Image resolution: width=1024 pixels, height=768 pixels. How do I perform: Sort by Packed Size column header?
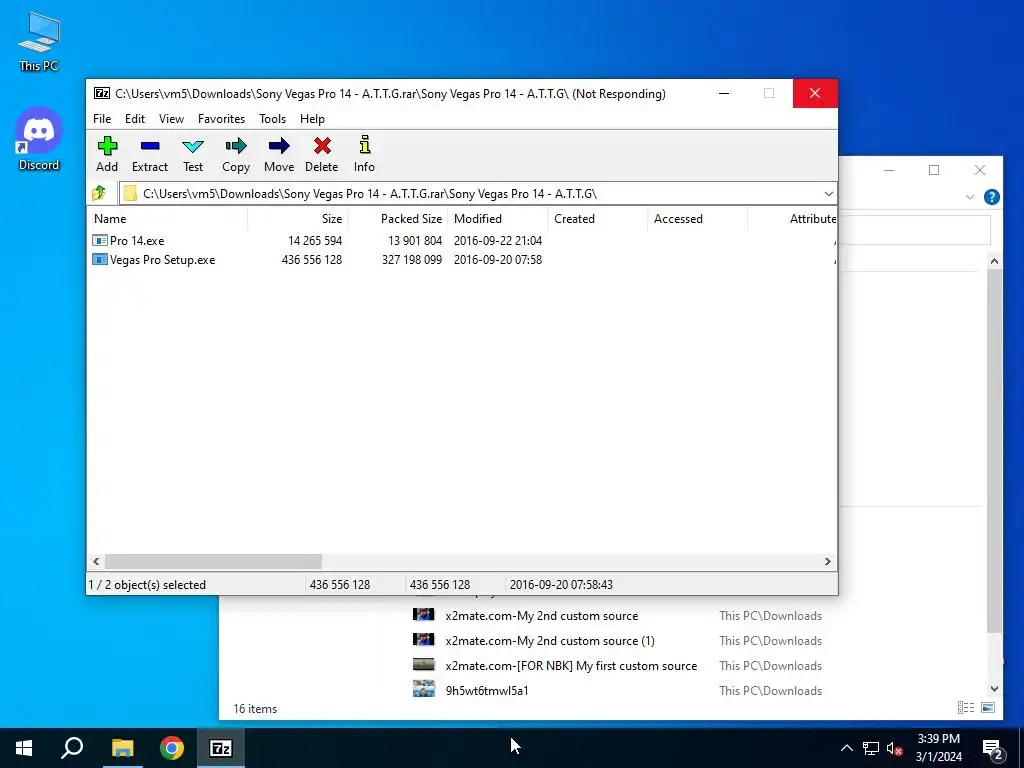tap(398, 219)
